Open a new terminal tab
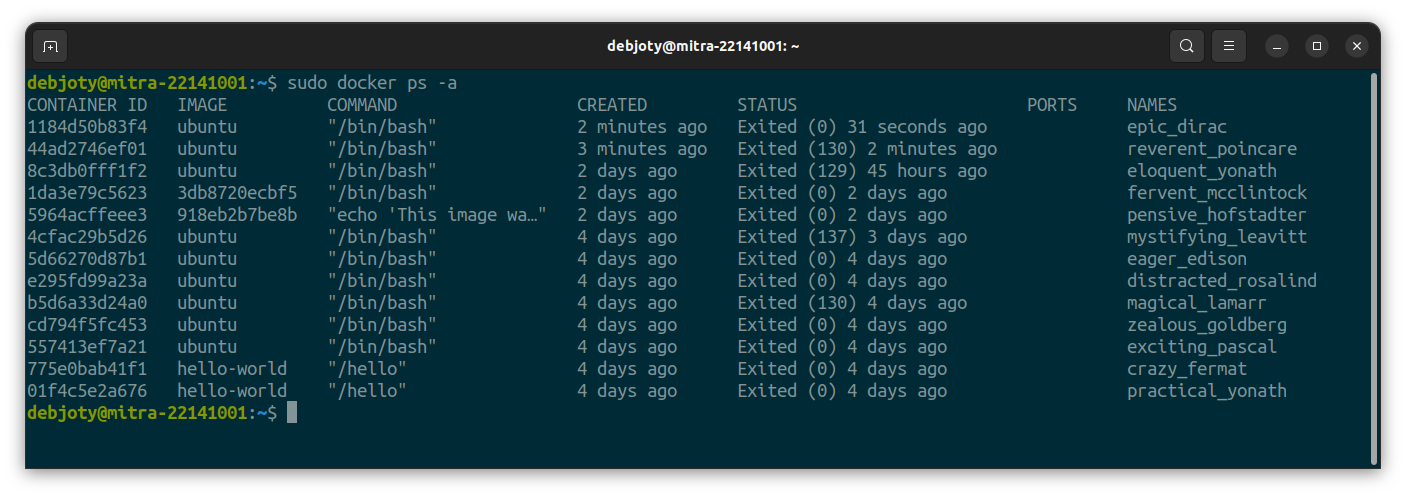 50,46
